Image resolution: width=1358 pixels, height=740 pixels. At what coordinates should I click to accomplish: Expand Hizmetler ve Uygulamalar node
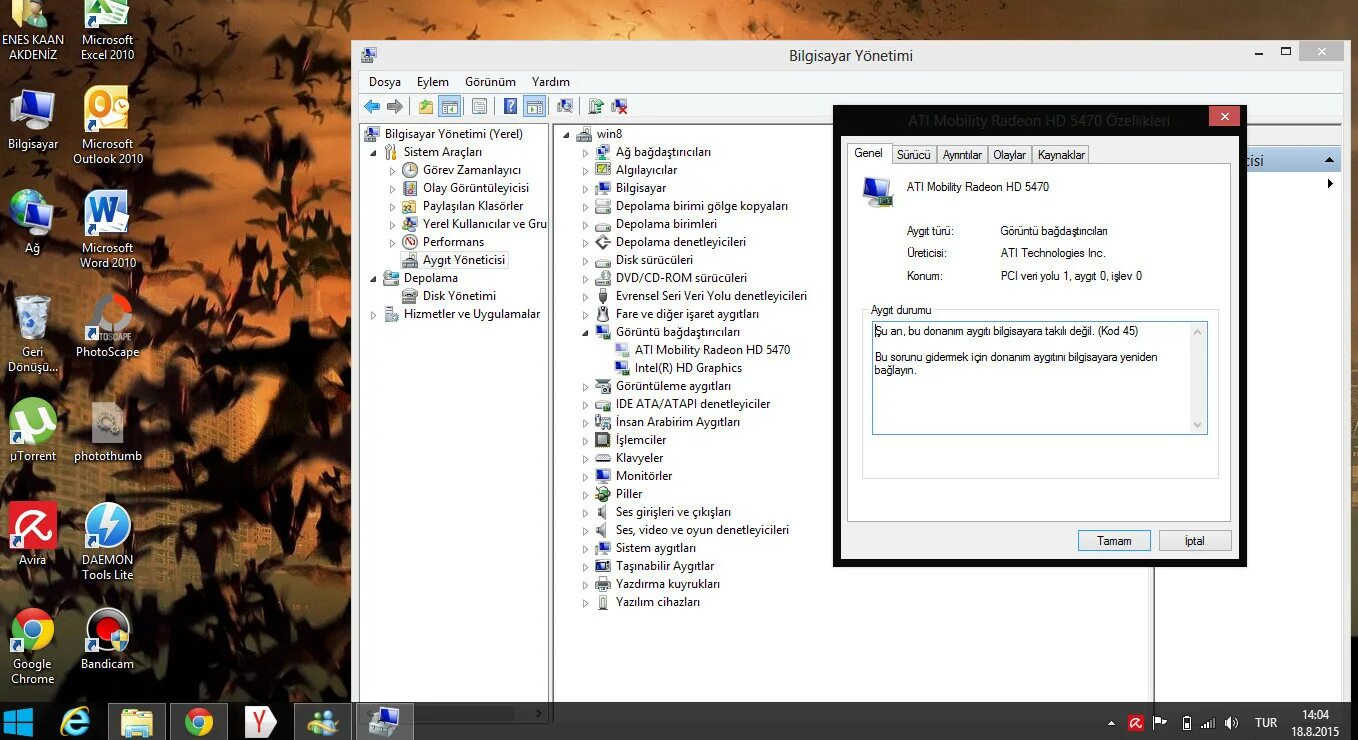click(374, 315)
